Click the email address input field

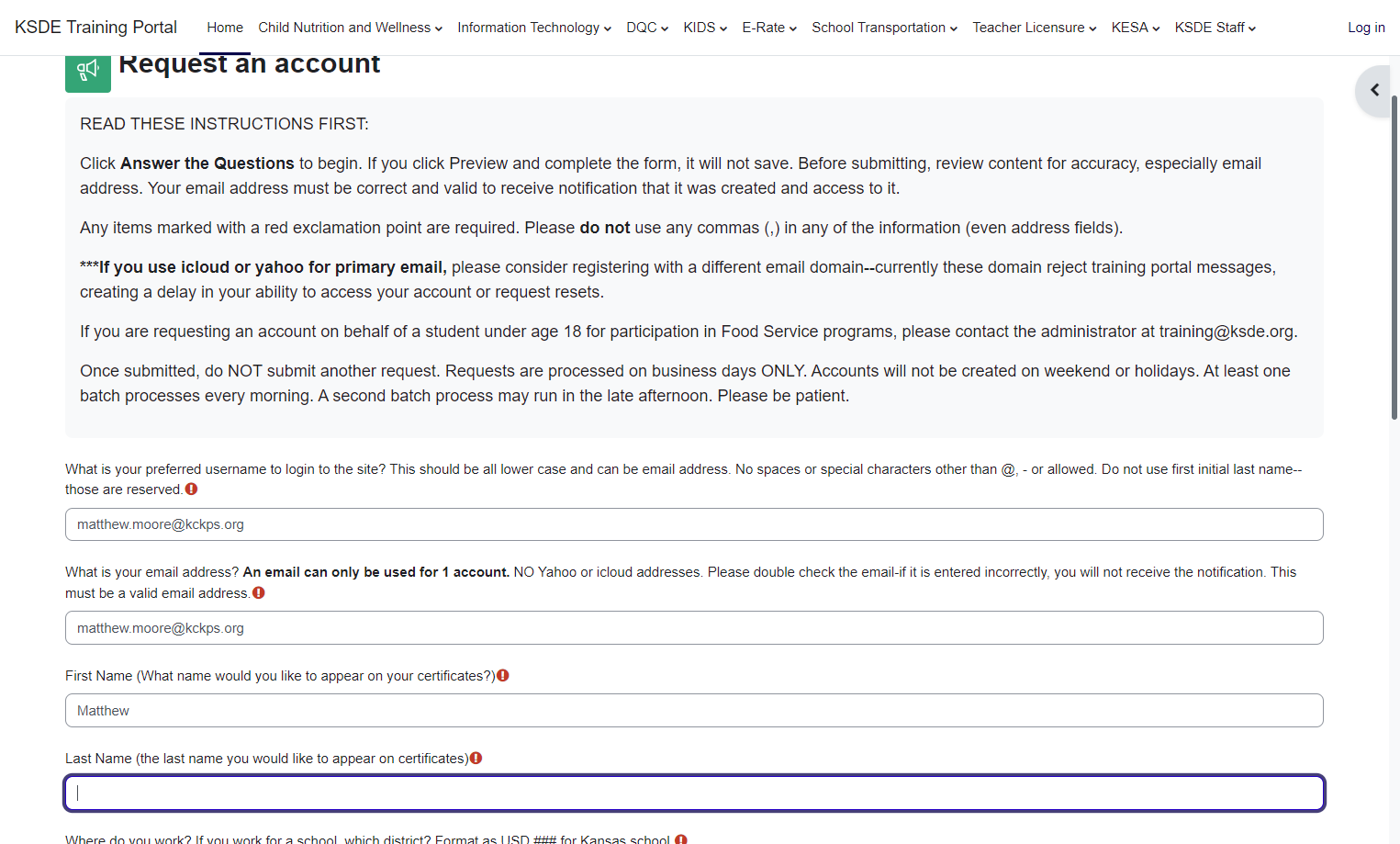click(694, 628)
